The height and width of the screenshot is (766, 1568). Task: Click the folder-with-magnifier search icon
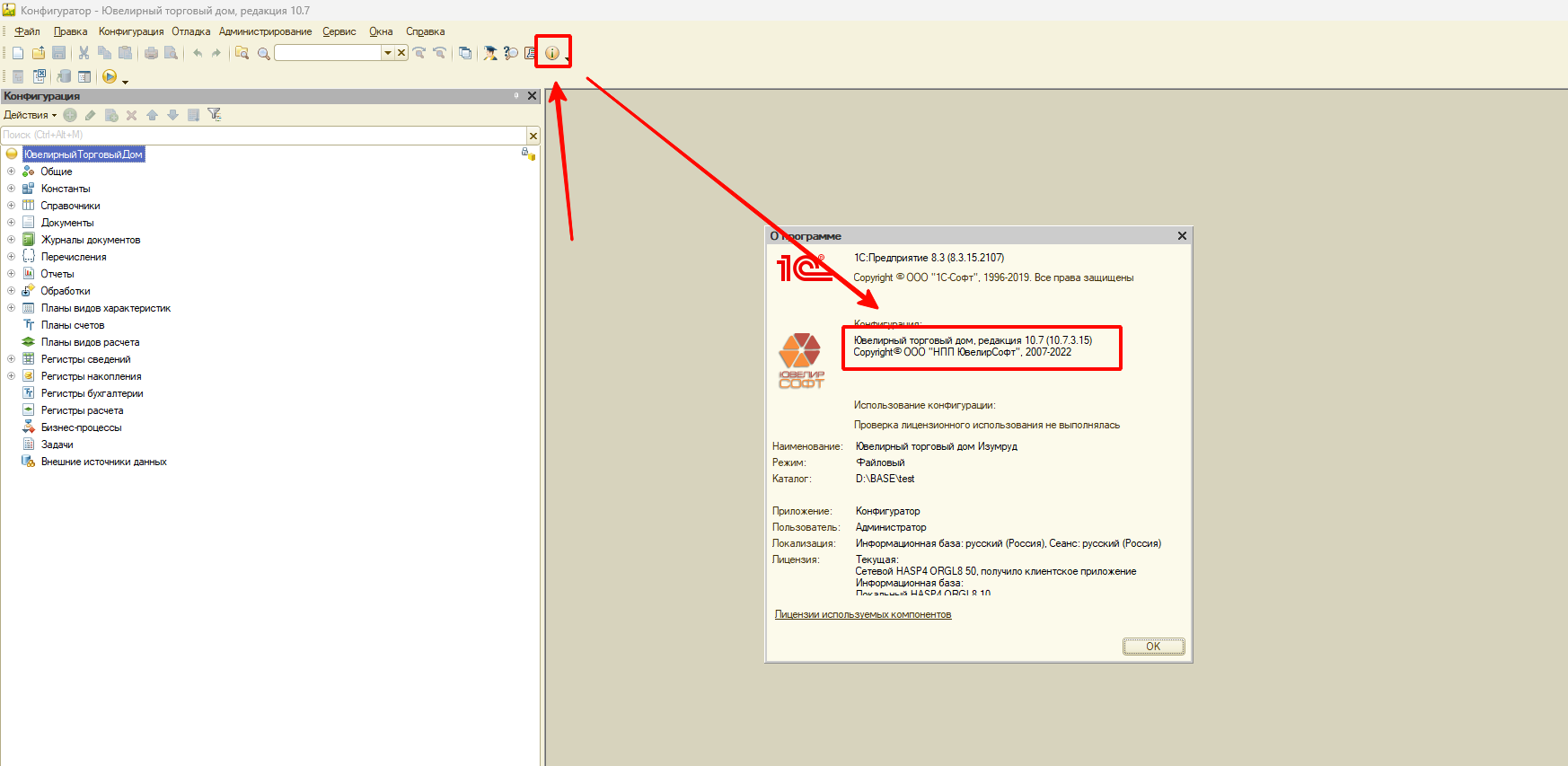(242, 53)
